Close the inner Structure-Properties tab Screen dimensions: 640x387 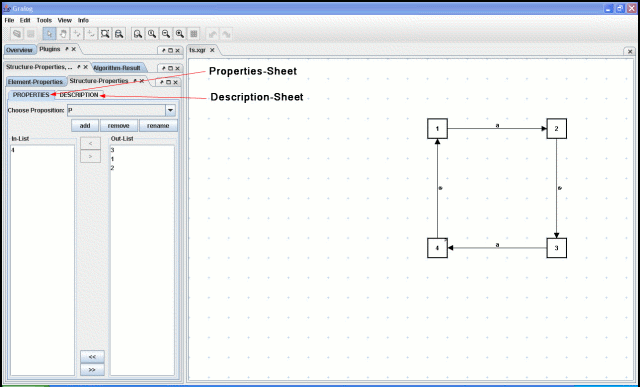pyautogui.click(x=142, y=81)
